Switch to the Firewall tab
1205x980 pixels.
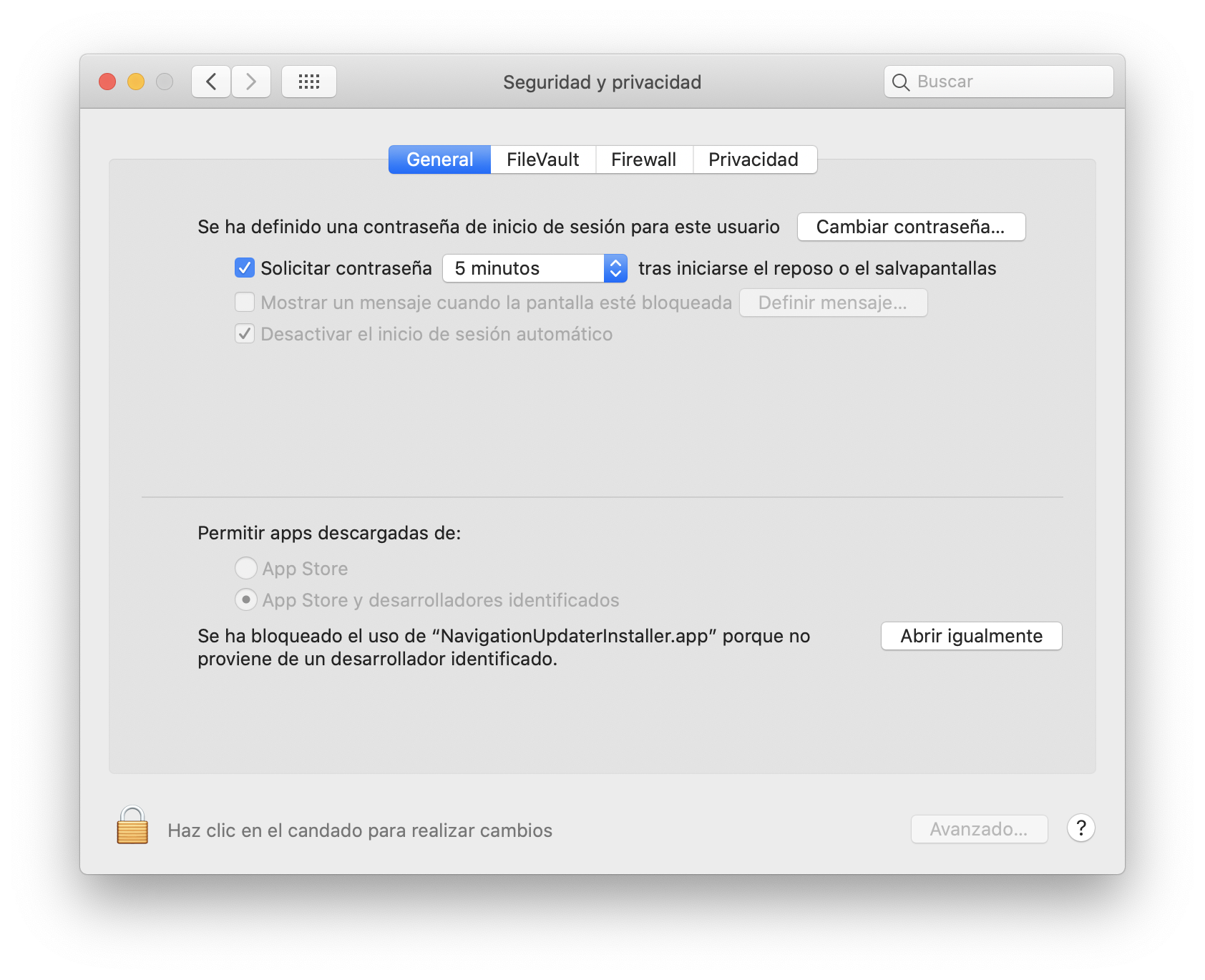tap(643, 160)
